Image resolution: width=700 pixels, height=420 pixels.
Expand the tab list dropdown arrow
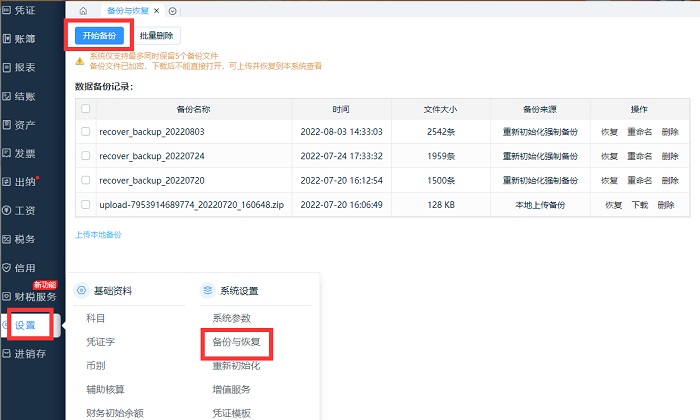(173, 10)
